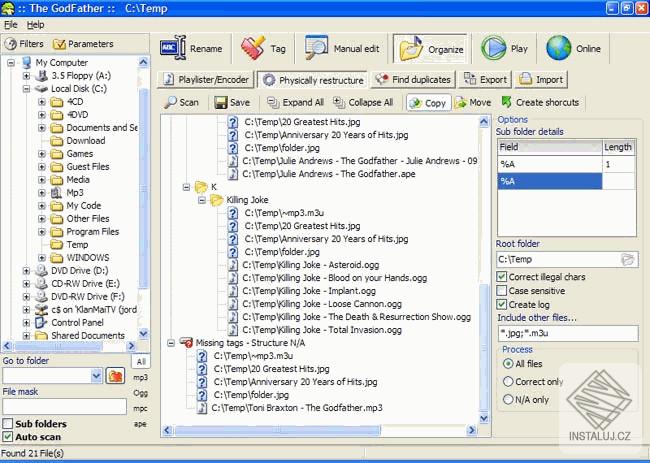Select Move mode in the toolbar
650x463 pixels.
473,102
